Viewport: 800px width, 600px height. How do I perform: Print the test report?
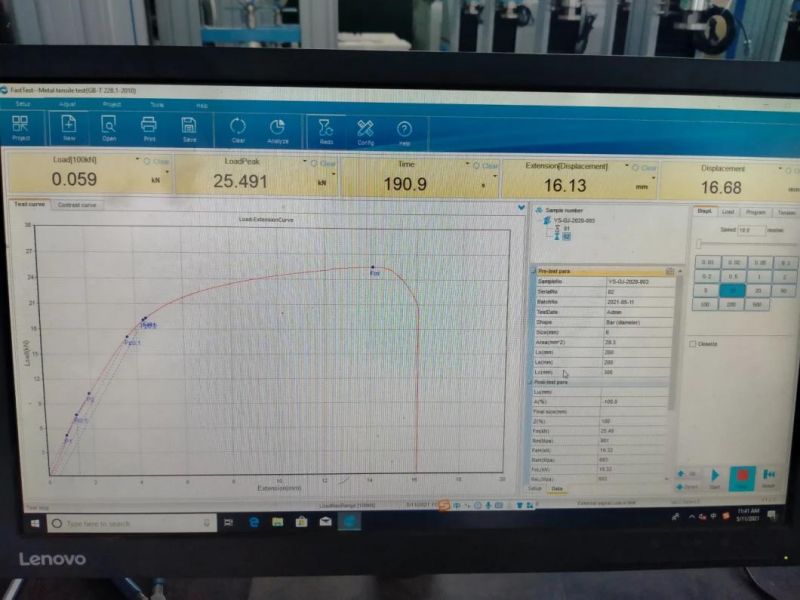[x=148, y=129]
